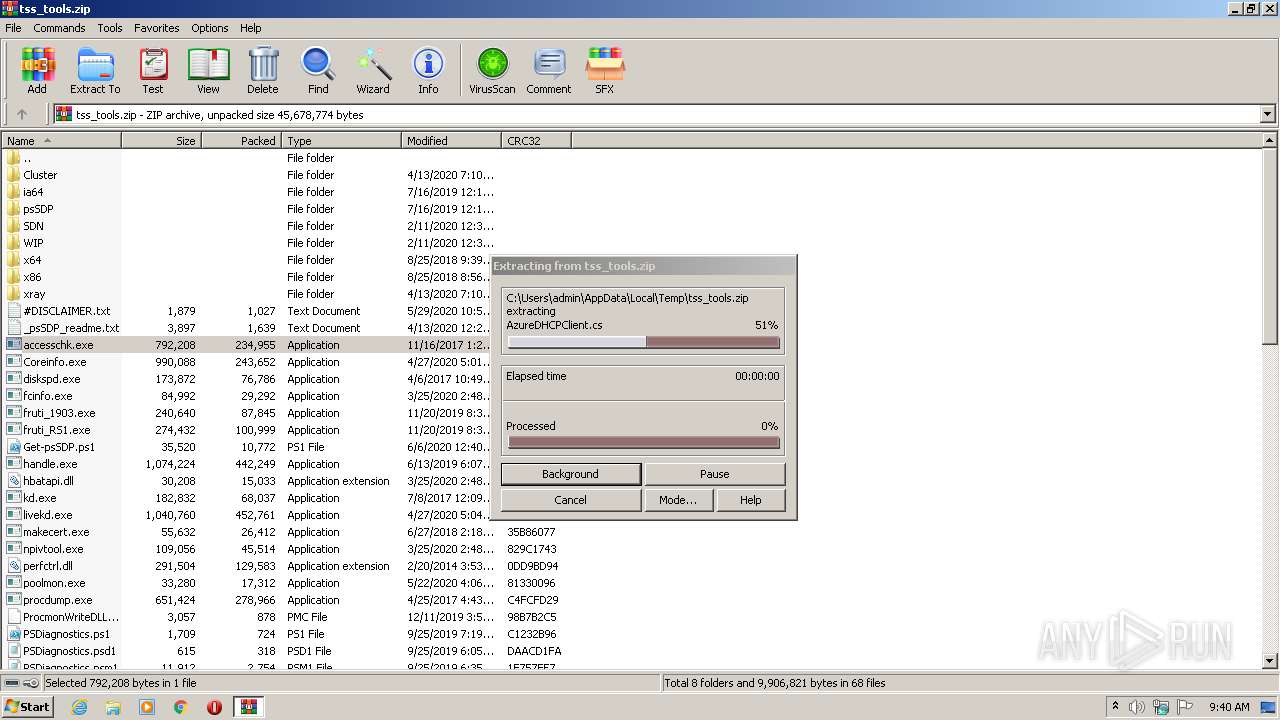
Task: Select the xray folder
Action: (x=34, y=294)
